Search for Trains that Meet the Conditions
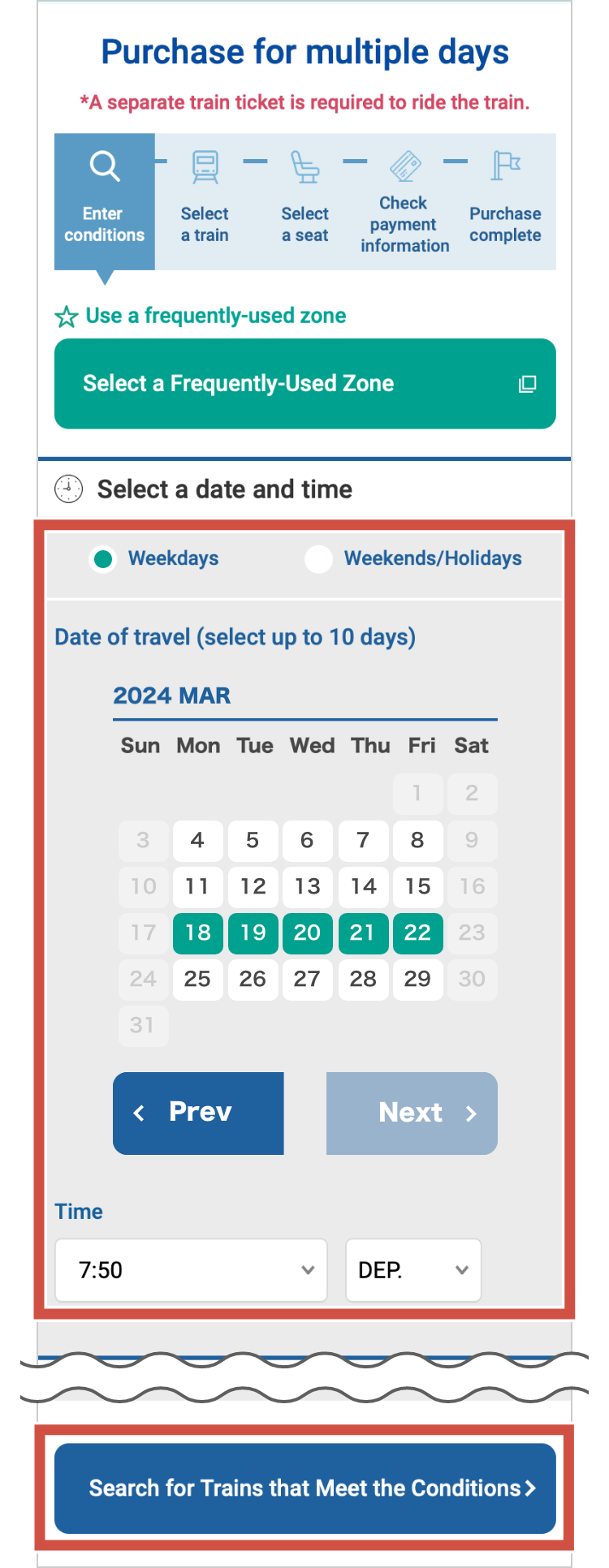This screenshot has width=609, height=1568. pyautogui.click(x=304, y=1488)
